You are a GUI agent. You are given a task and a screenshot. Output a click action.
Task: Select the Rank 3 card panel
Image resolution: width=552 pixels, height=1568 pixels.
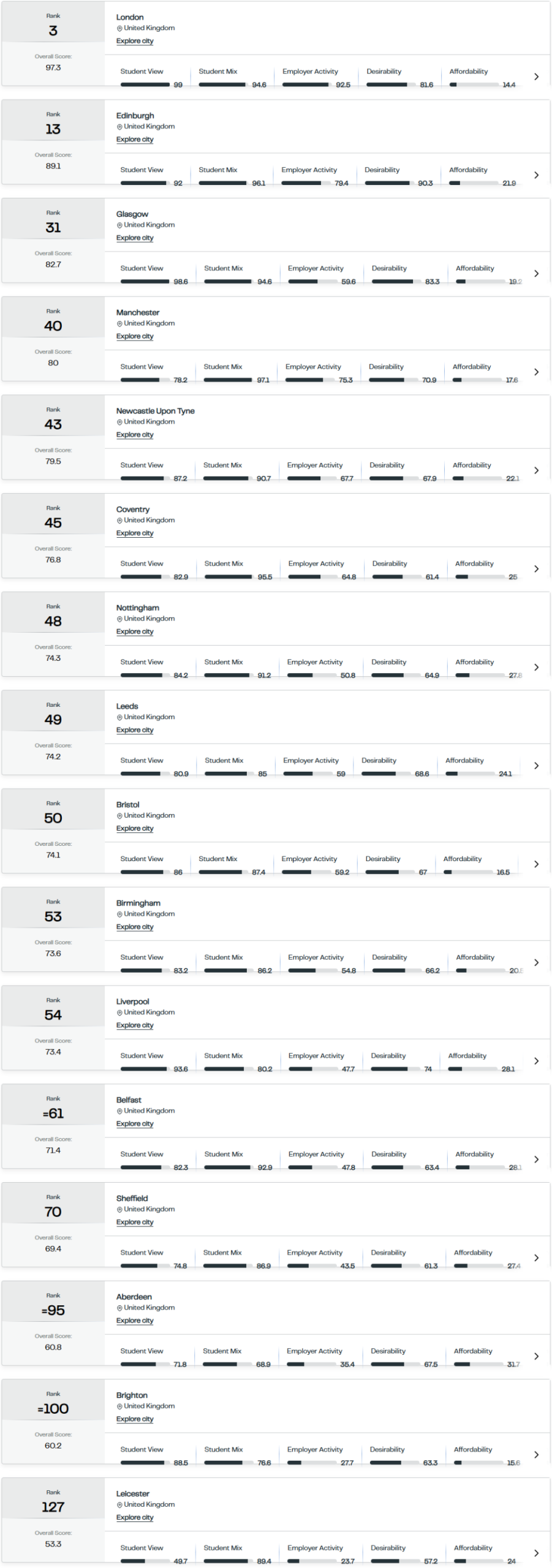pyautogui.click(x=53, y=43)
